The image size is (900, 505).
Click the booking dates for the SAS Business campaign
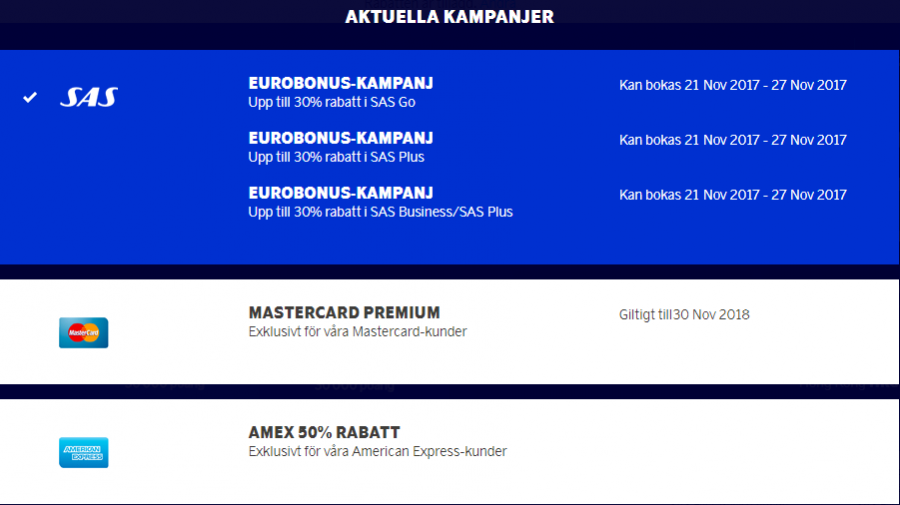pos(732,195)
